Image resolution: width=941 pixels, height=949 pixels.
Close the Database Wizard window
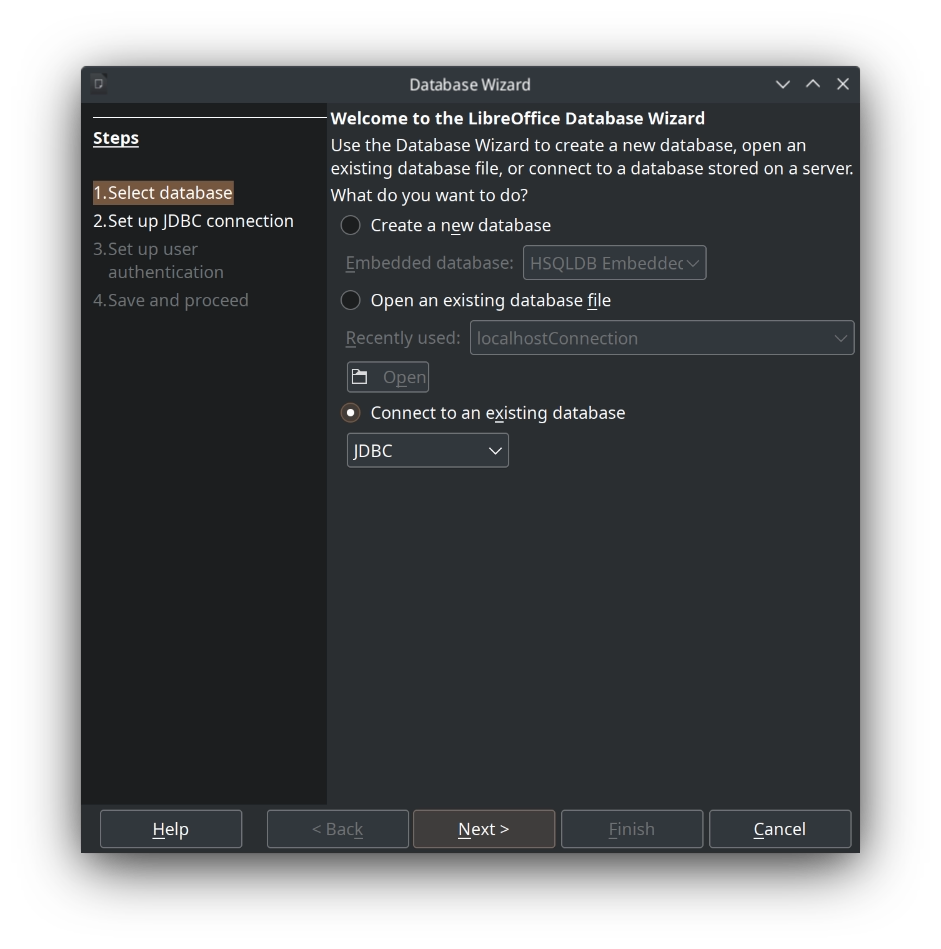(x=842, y=84)
